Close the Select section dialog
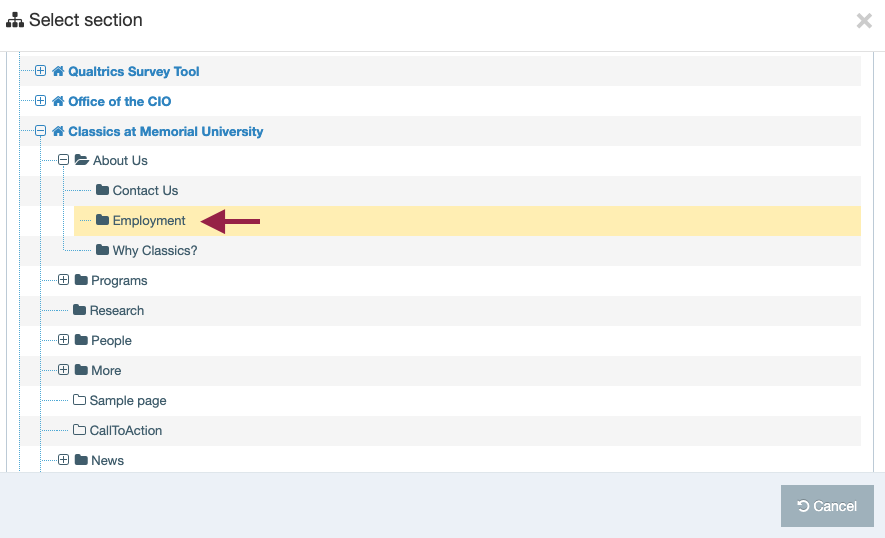885x538 pixels. point(864,21)
